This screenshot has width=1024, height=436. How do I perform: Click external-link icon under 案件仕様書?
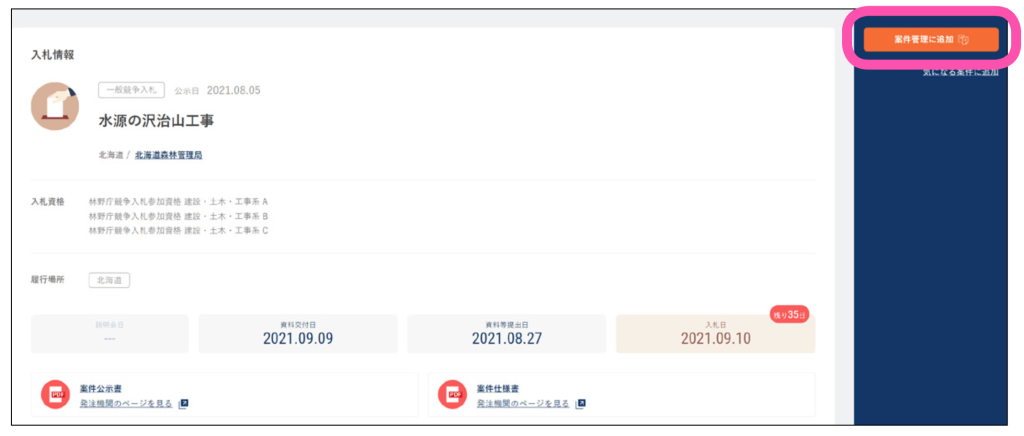pyautogui.click(x=581, y=403)
